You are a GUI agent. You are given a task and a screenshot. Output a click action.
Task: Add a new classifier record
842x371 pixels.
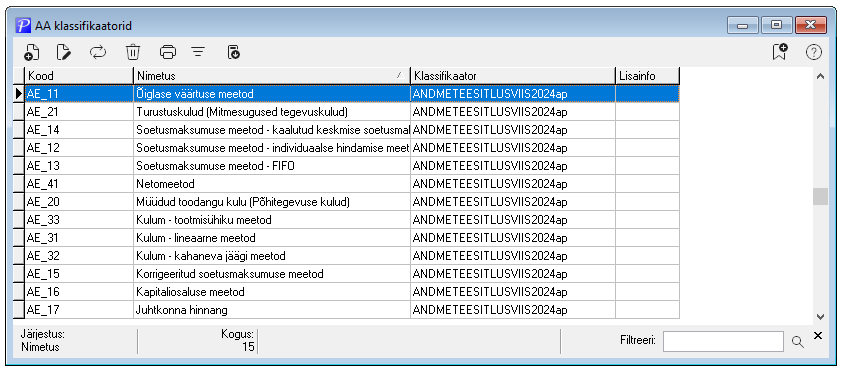32,52
